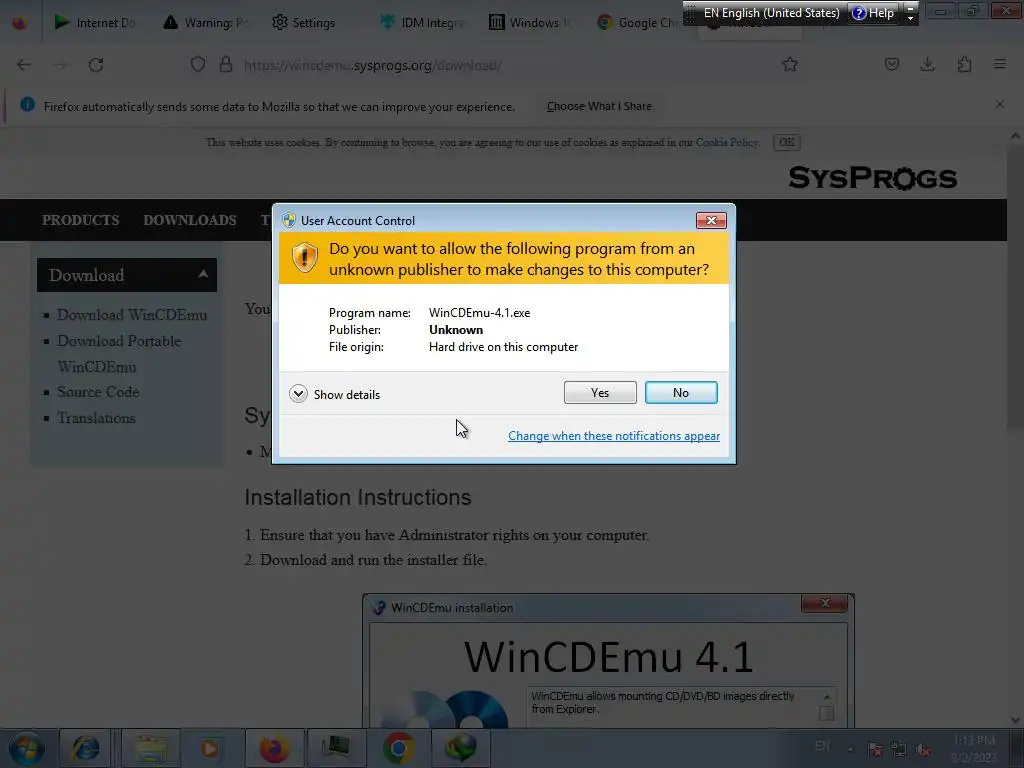Screen dimensions: 1024x768
Task: Open PRODUCTS menu on SysProgs site
Action: (80, 220)
